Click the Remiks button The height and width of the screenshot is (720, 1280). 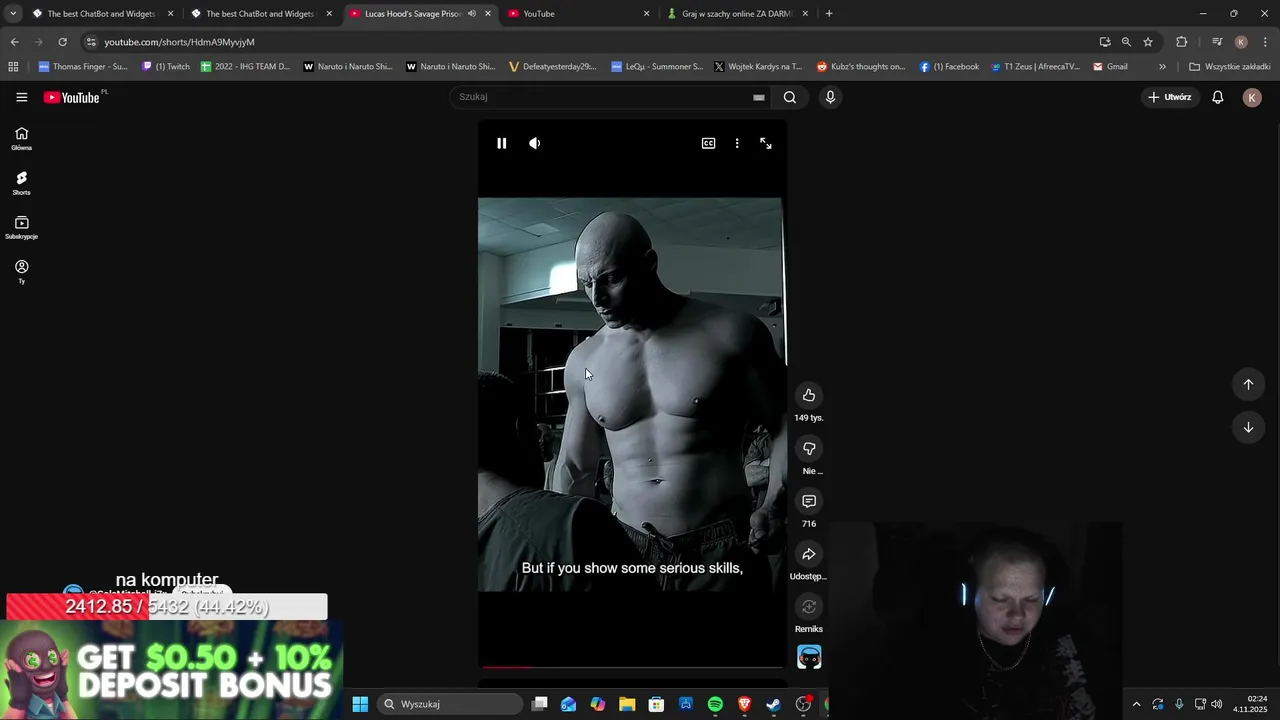pos(809,606)
